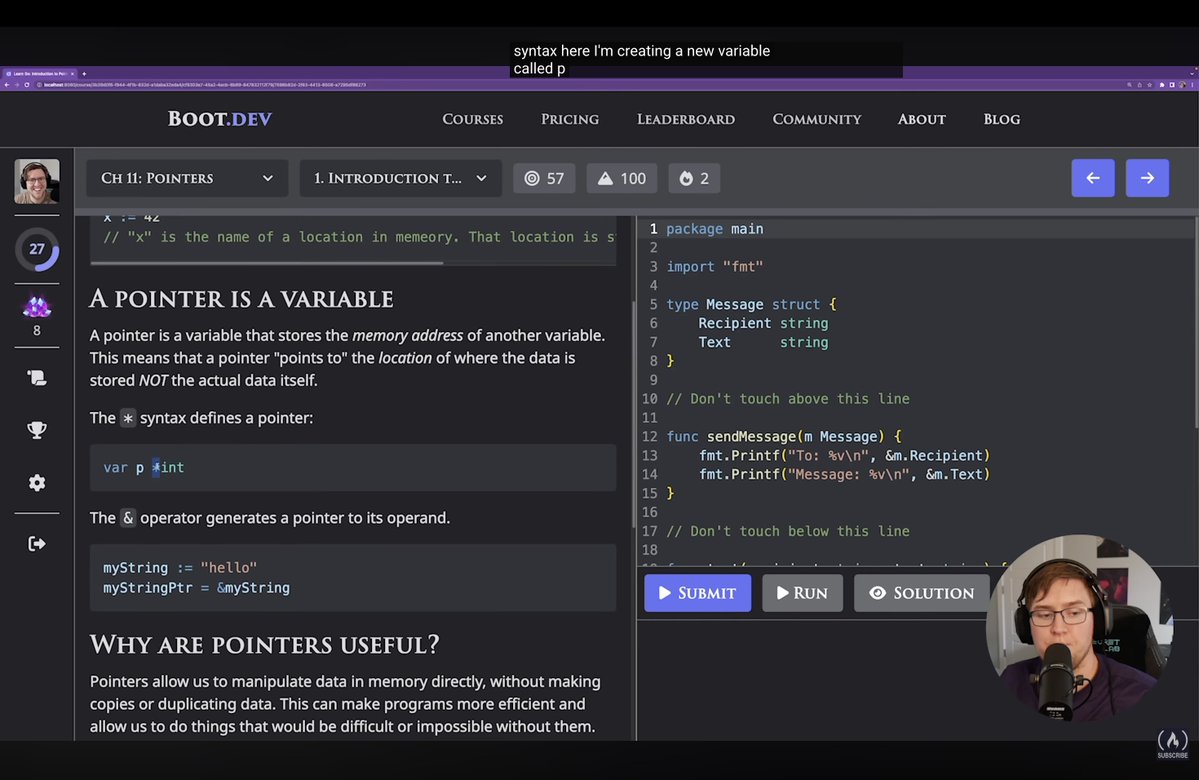Viewport: 1199px width, 780px height.
Task: Click the instructor webcam overlay
Action: pos(1079,629)
